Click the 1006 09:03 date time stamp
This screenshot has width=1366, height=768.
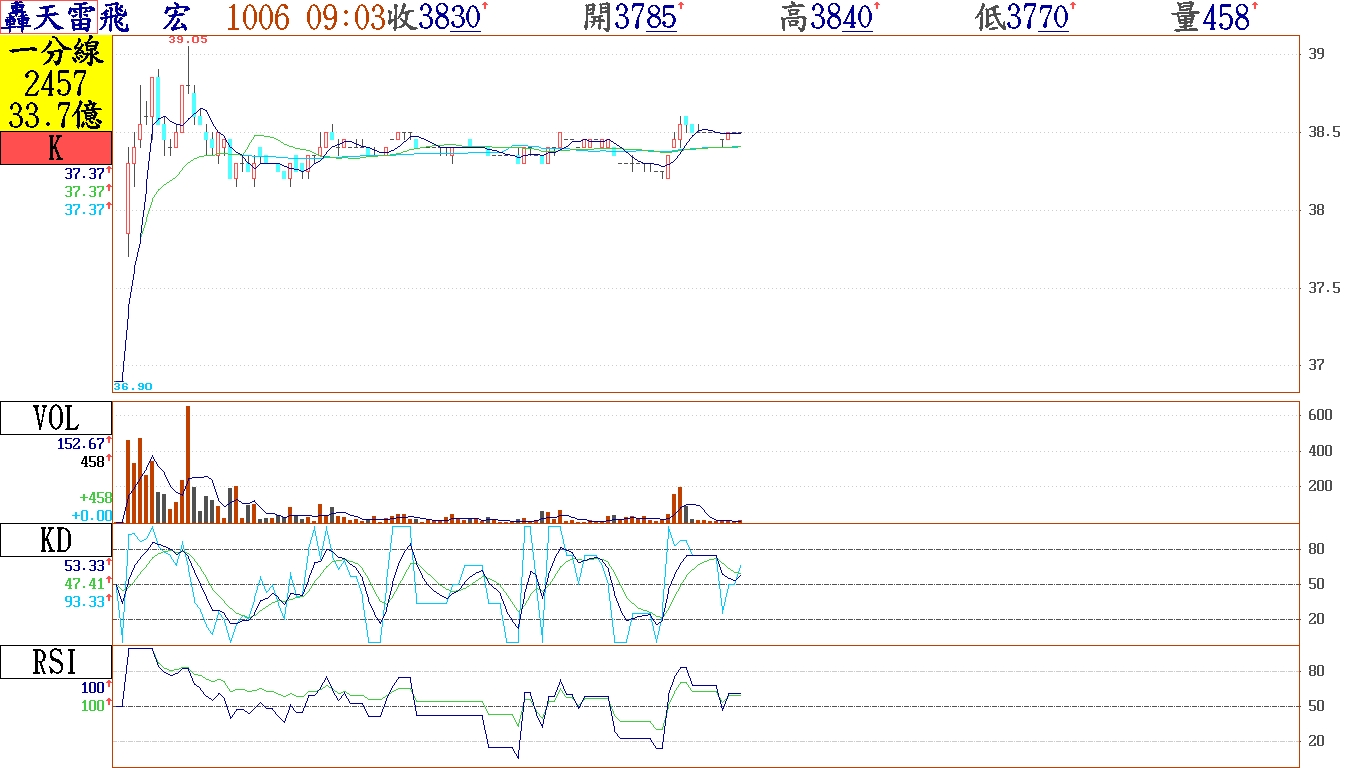(x=306, y=17)
